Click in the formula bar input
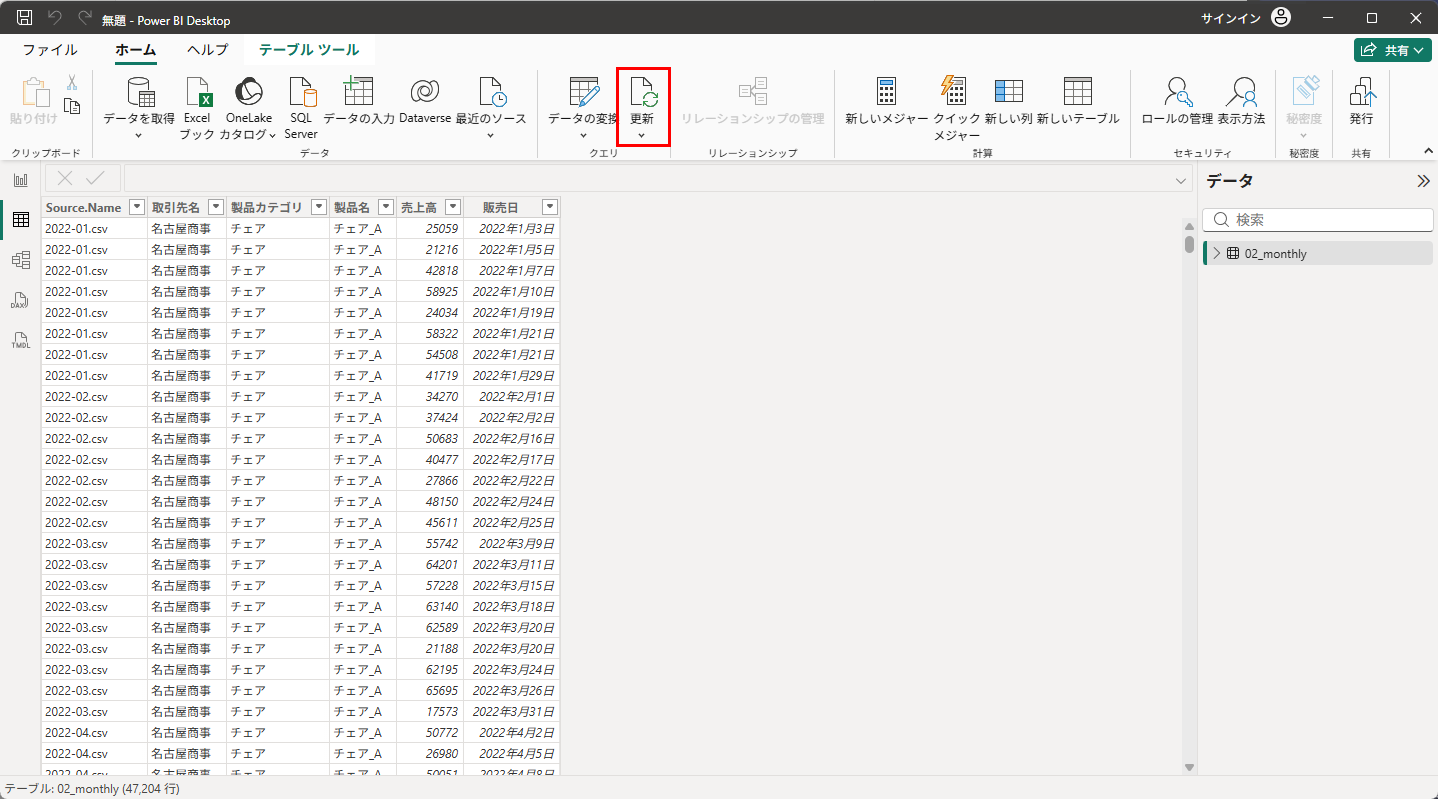Viewport: 1438px width, 799px height. click(x=649, y=179)
